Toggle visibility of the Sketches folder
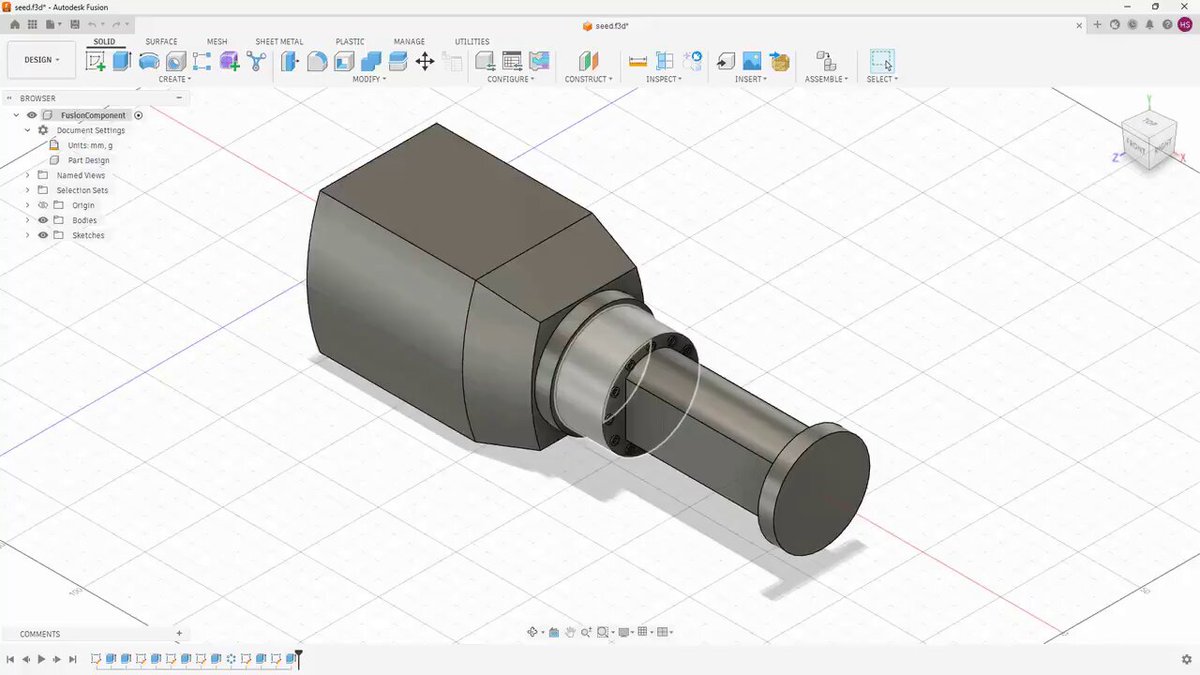Viewport: 1200px width, 675px height. 43,235
